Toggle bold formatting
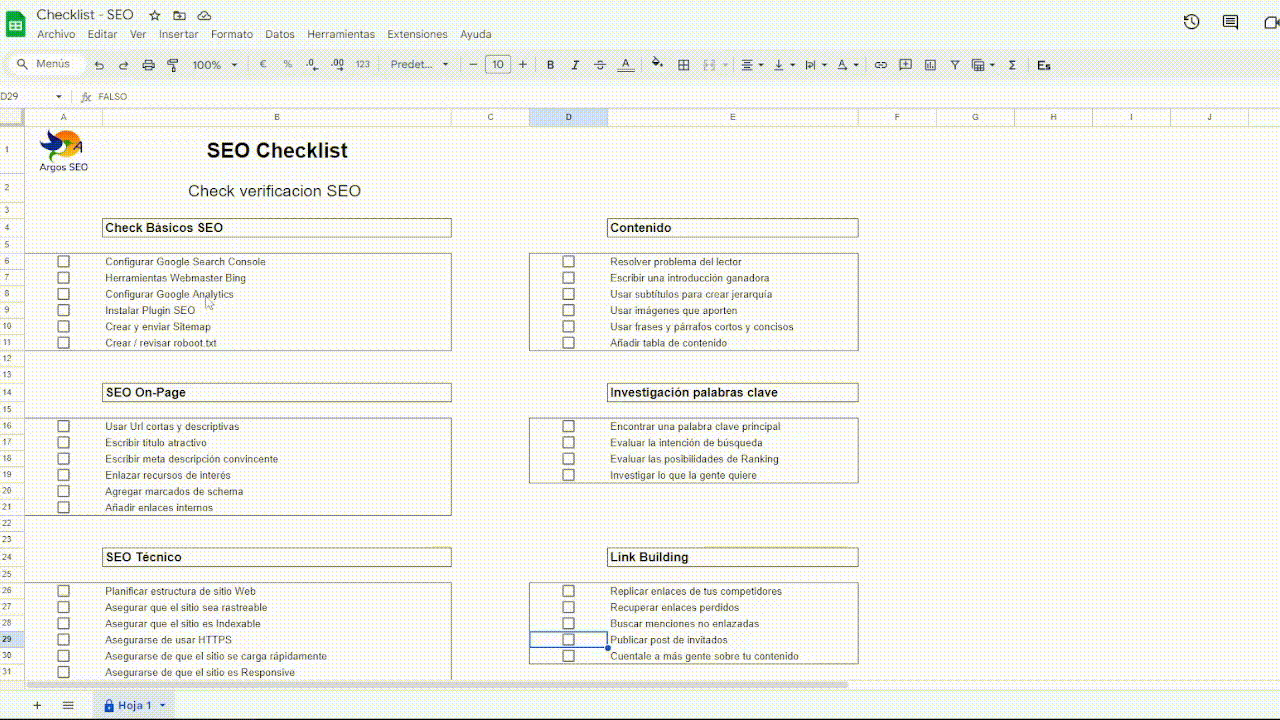This screenshot has width=1280, height=720. [550, 65]
